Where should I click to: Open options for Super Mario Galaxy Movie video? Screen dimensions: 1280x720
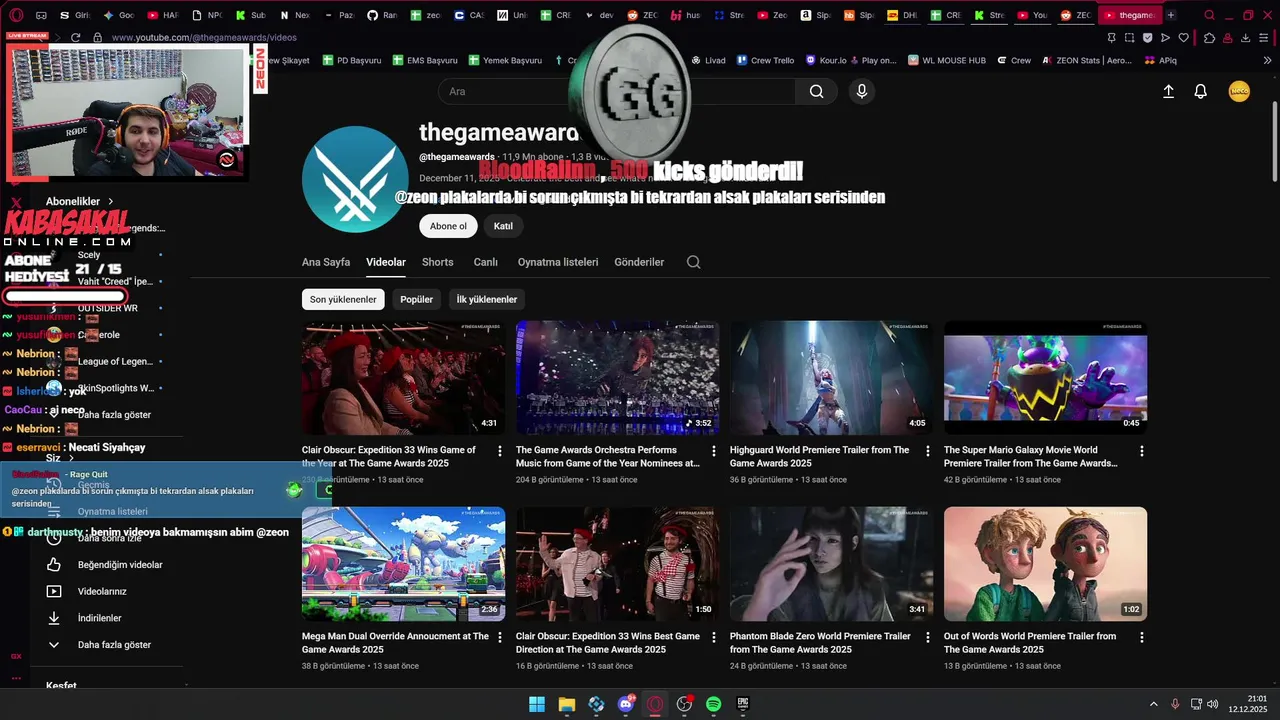(1142, 451)
